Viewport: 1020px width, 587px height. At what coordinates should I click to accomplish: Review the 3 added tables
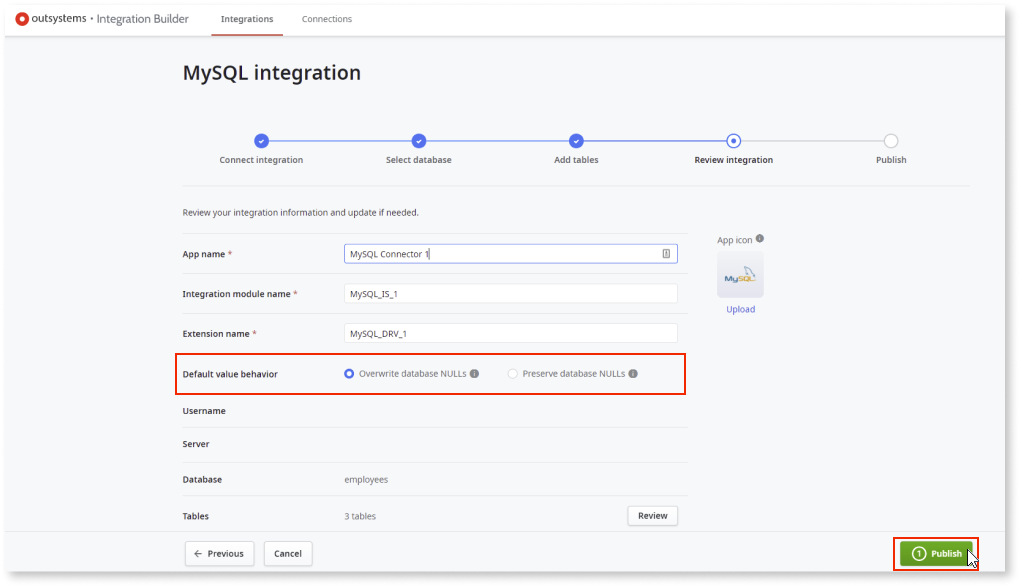652,515
